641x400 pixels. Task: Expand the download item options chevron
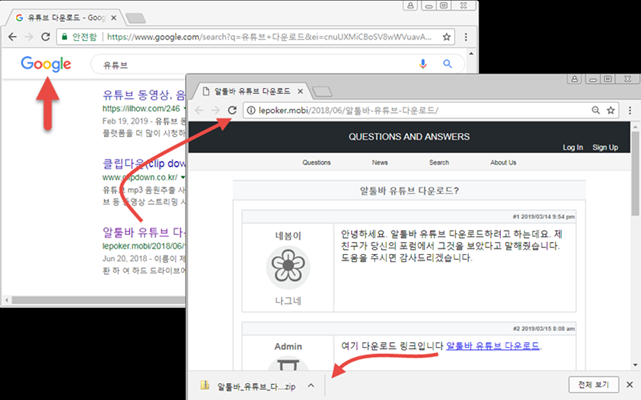pyautogui.click(x=311, y=385)
